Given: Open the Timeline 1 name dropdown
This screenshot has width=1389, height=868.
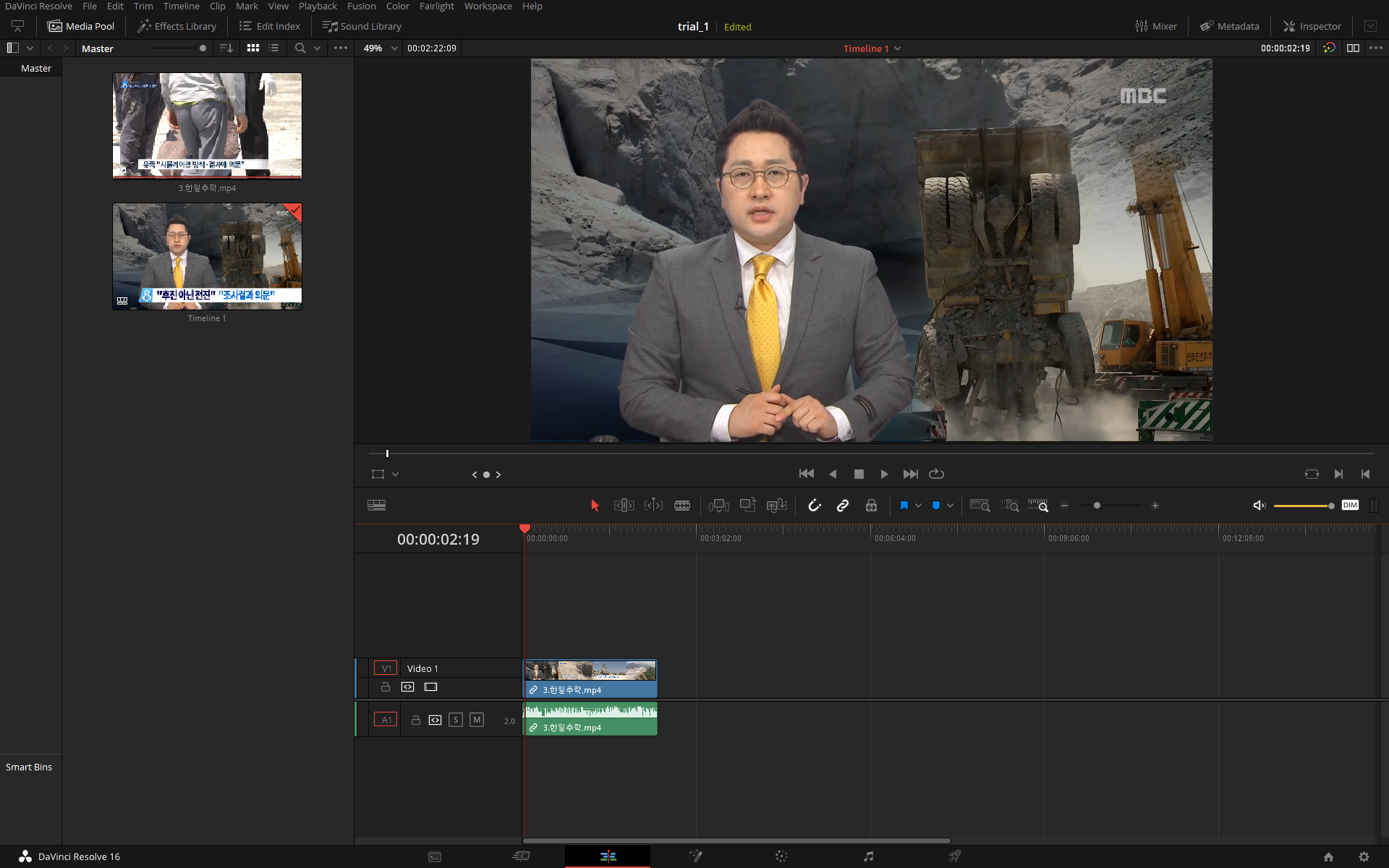Looking at the screenshot, I should [898, 48].
